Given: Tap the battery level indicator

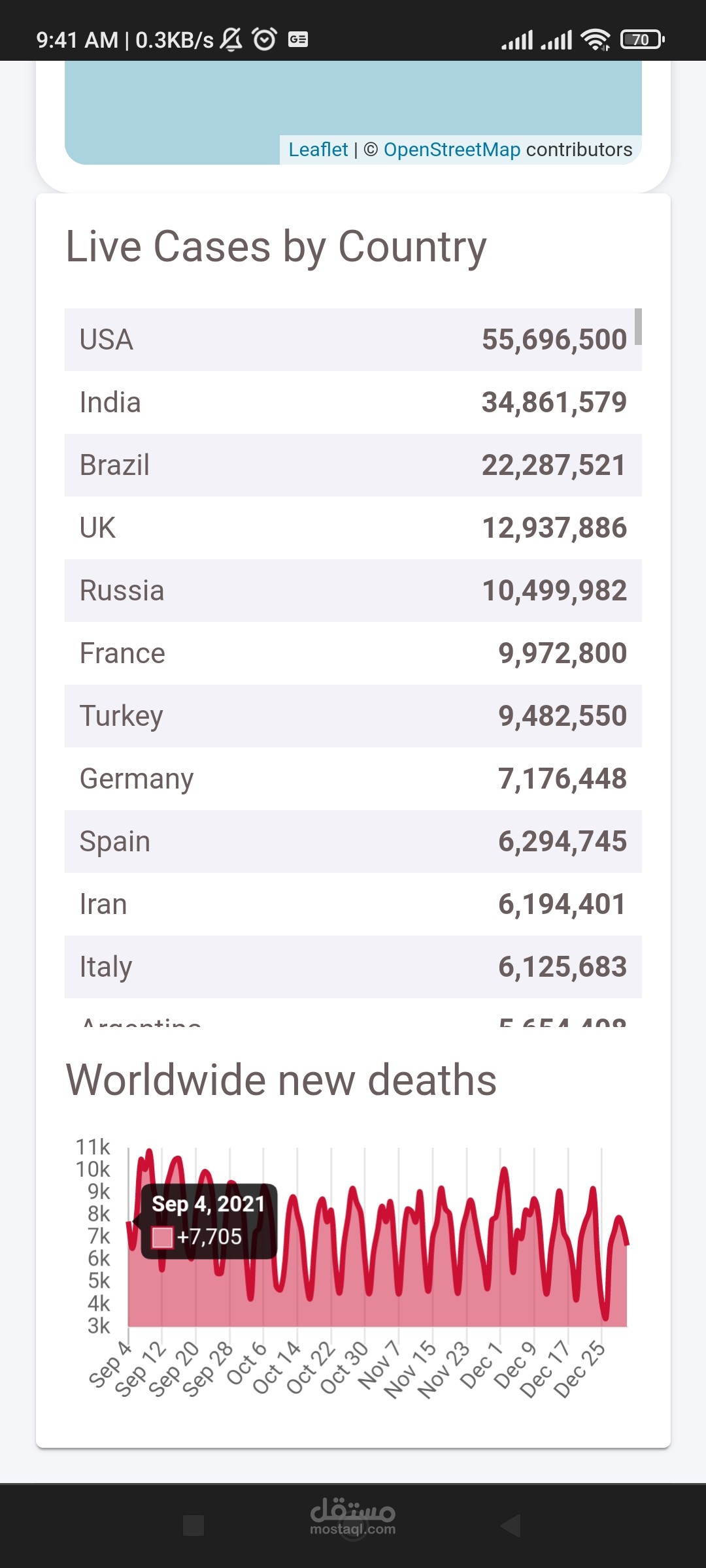Looking at the screenshot, I should point(642,40).
